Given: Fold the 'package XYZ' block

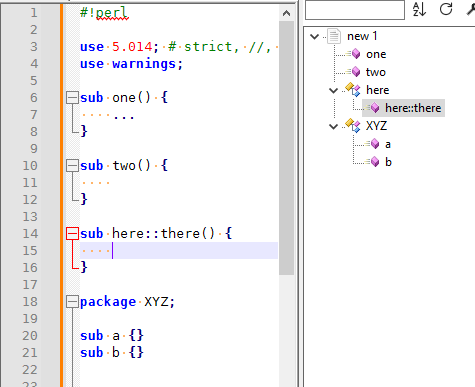Looking at the screenshot, I should point(72,302).
